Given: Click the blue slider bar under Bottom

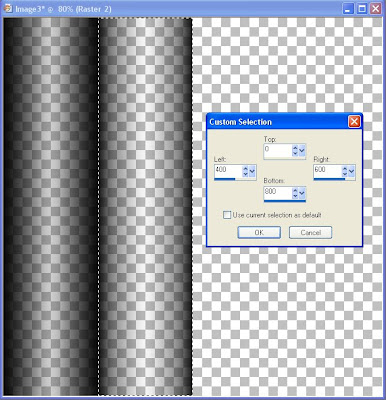Looking at the screenshot, I should (x=285, y=201).
